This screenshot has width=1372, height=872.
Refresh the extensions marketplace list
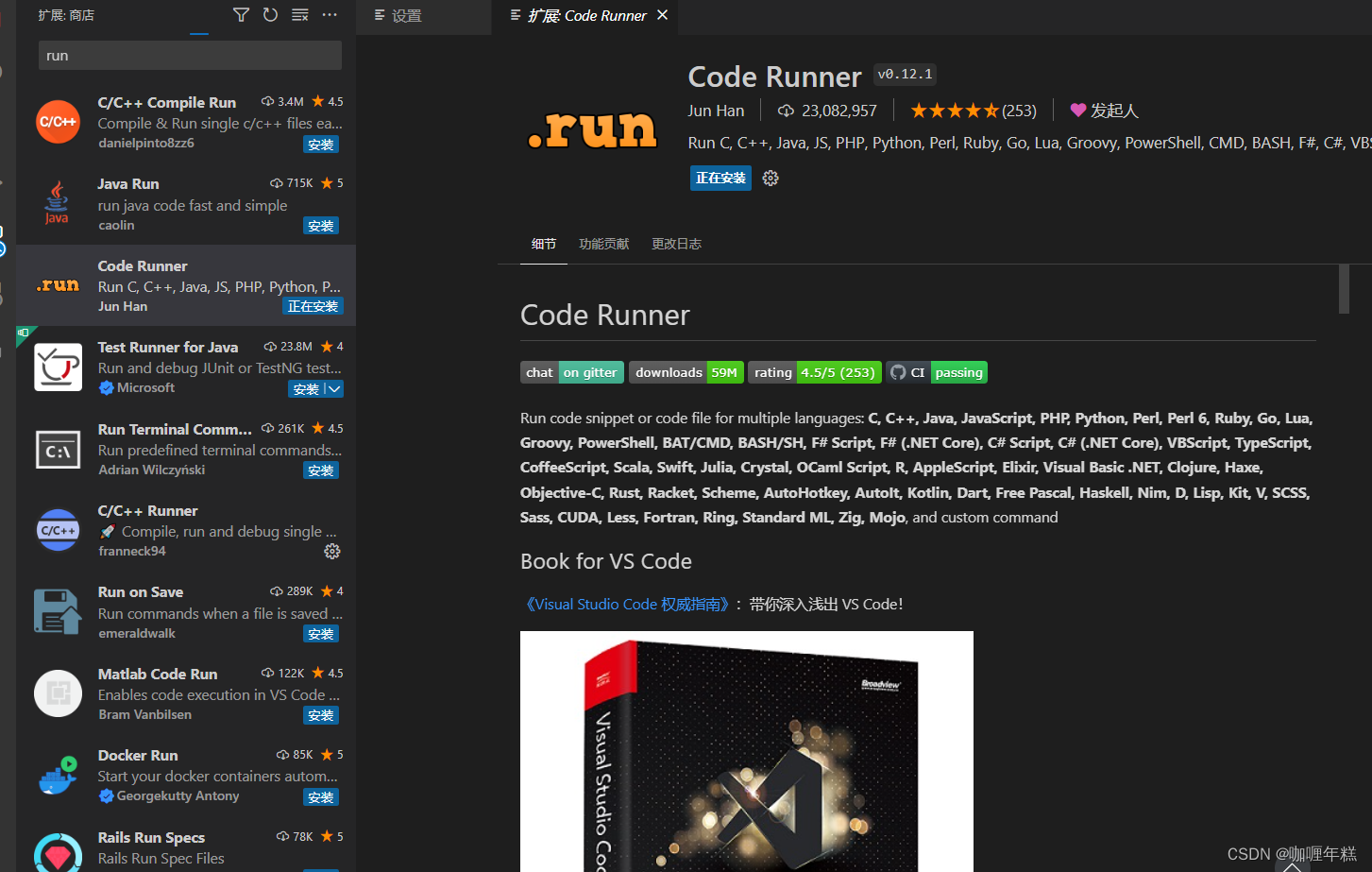click(270, 15)
